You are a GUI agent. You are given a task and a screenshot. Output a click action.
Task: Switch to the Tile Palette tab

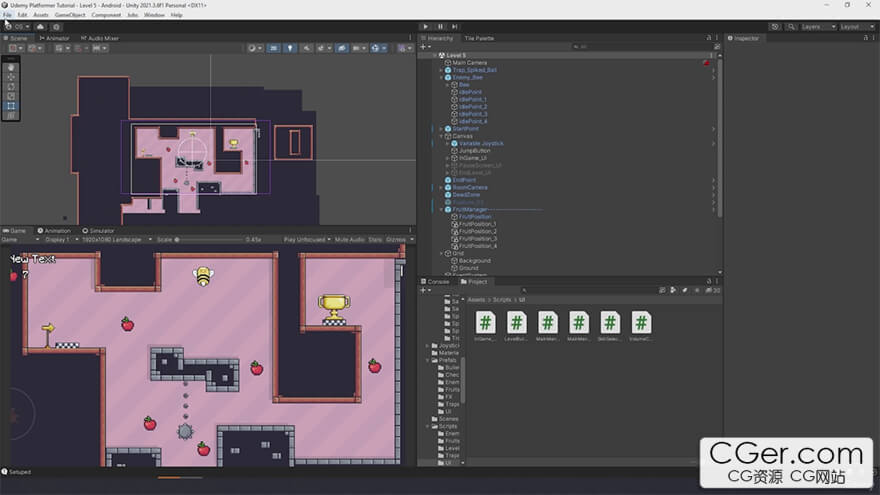click(x=479, y=38)
